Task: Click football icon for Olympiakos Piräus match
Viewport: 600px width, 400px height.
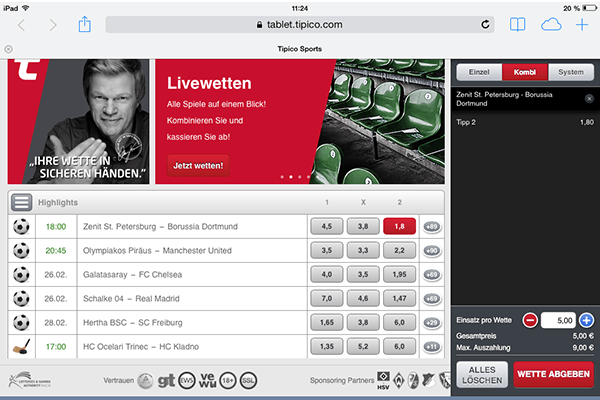Action: pos(21,251)
